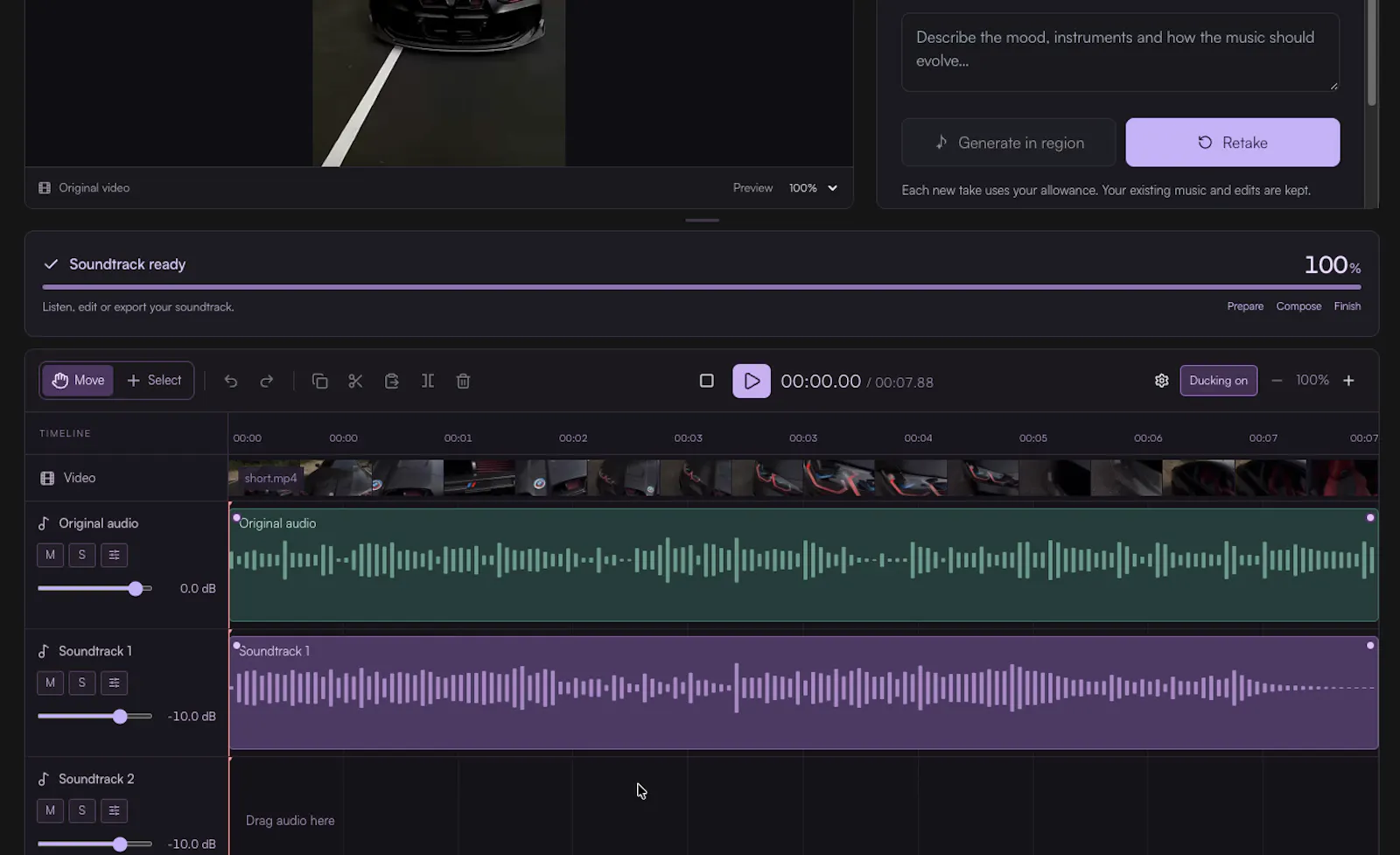Mute the Original audio track
Screen dimensions: 1400x855
(x=50, y=555)
